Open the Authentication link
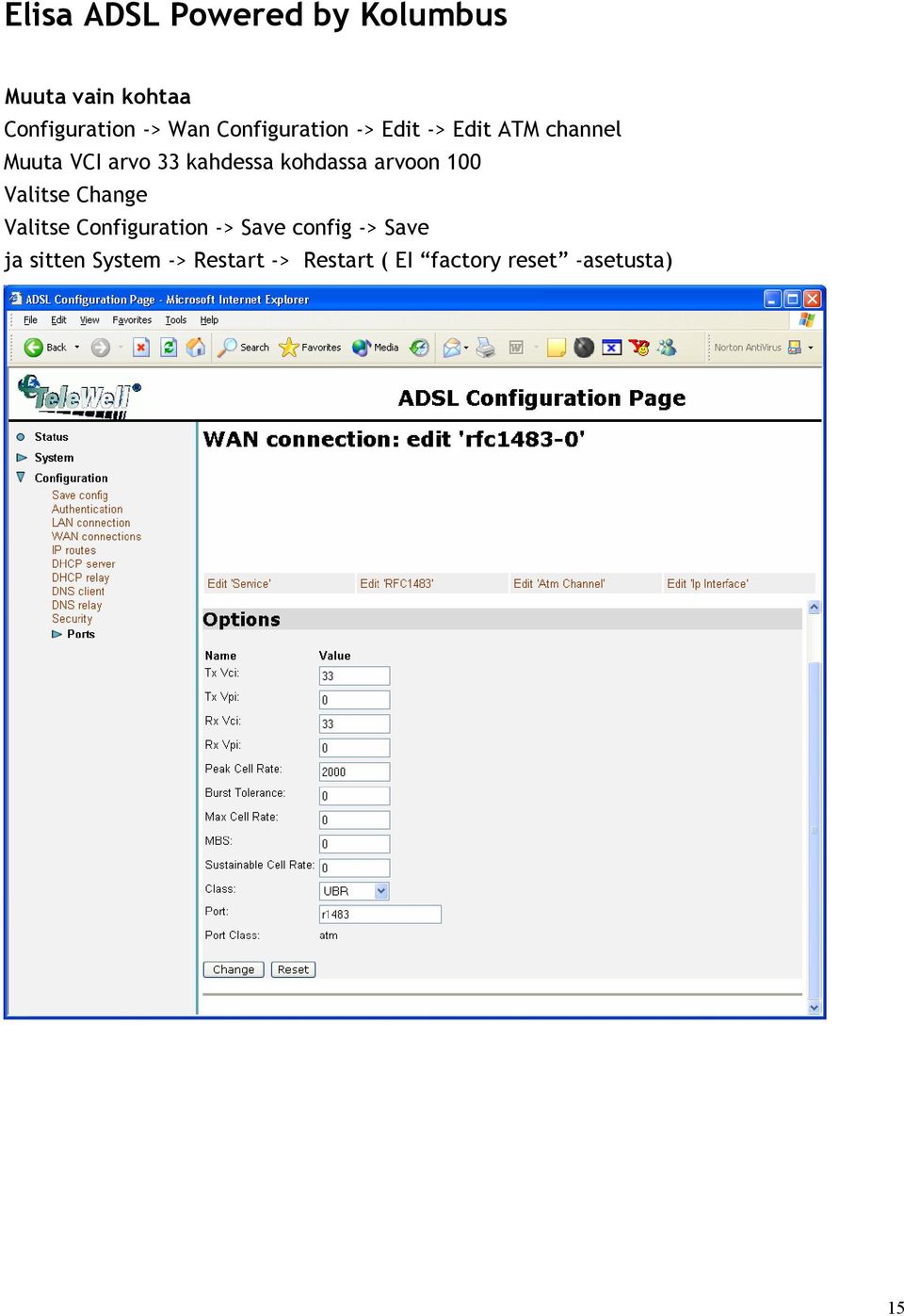 click(87, 510)
